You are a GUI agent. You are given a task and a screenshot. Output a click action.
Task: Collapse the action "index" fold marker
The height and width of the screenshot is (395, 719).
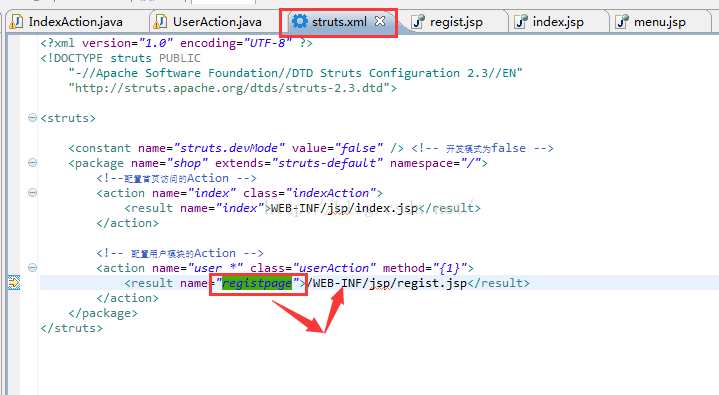pos(32,193)
